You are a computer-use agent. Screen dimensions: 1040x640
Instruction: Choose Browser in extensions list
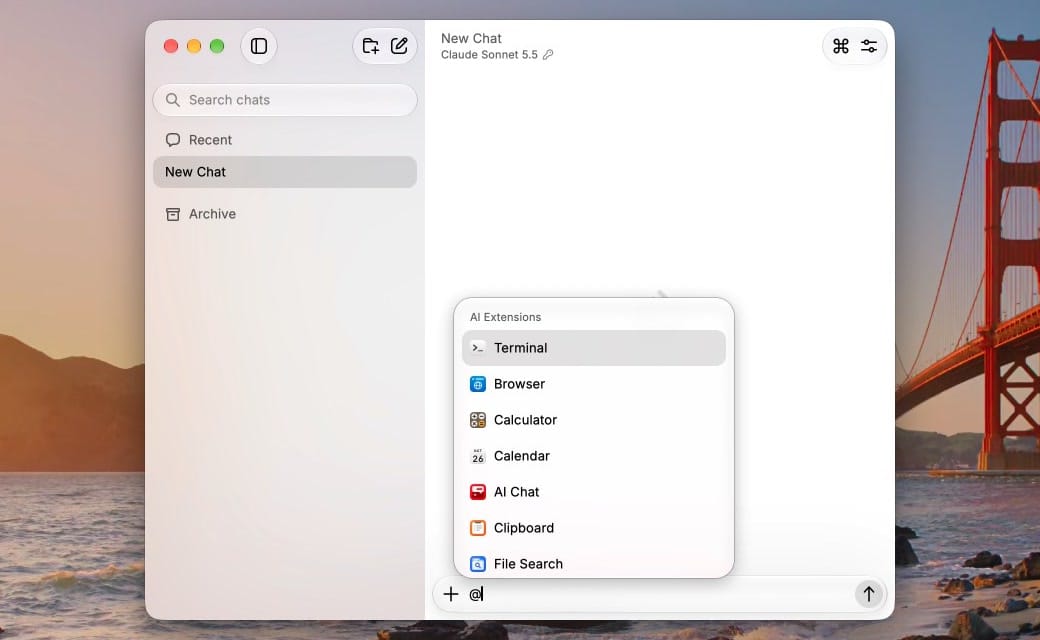pyautogui.click(x=594, y=384)
